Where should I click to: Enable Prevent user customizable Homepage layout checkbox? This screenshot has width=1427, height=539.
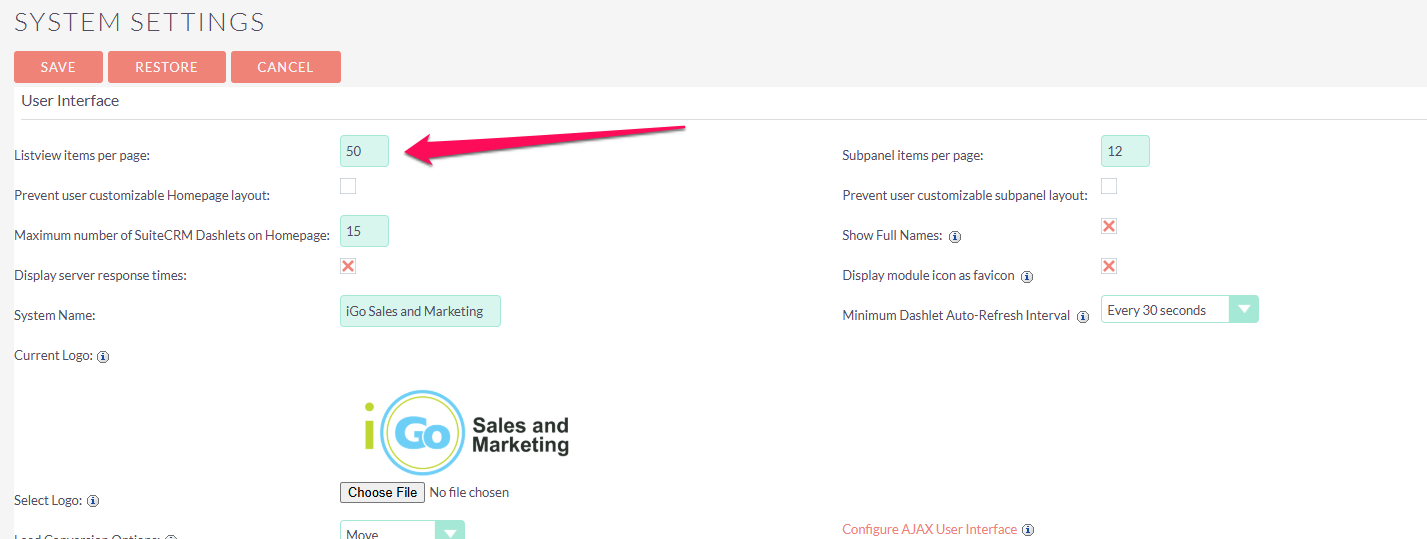click(348, 186)
